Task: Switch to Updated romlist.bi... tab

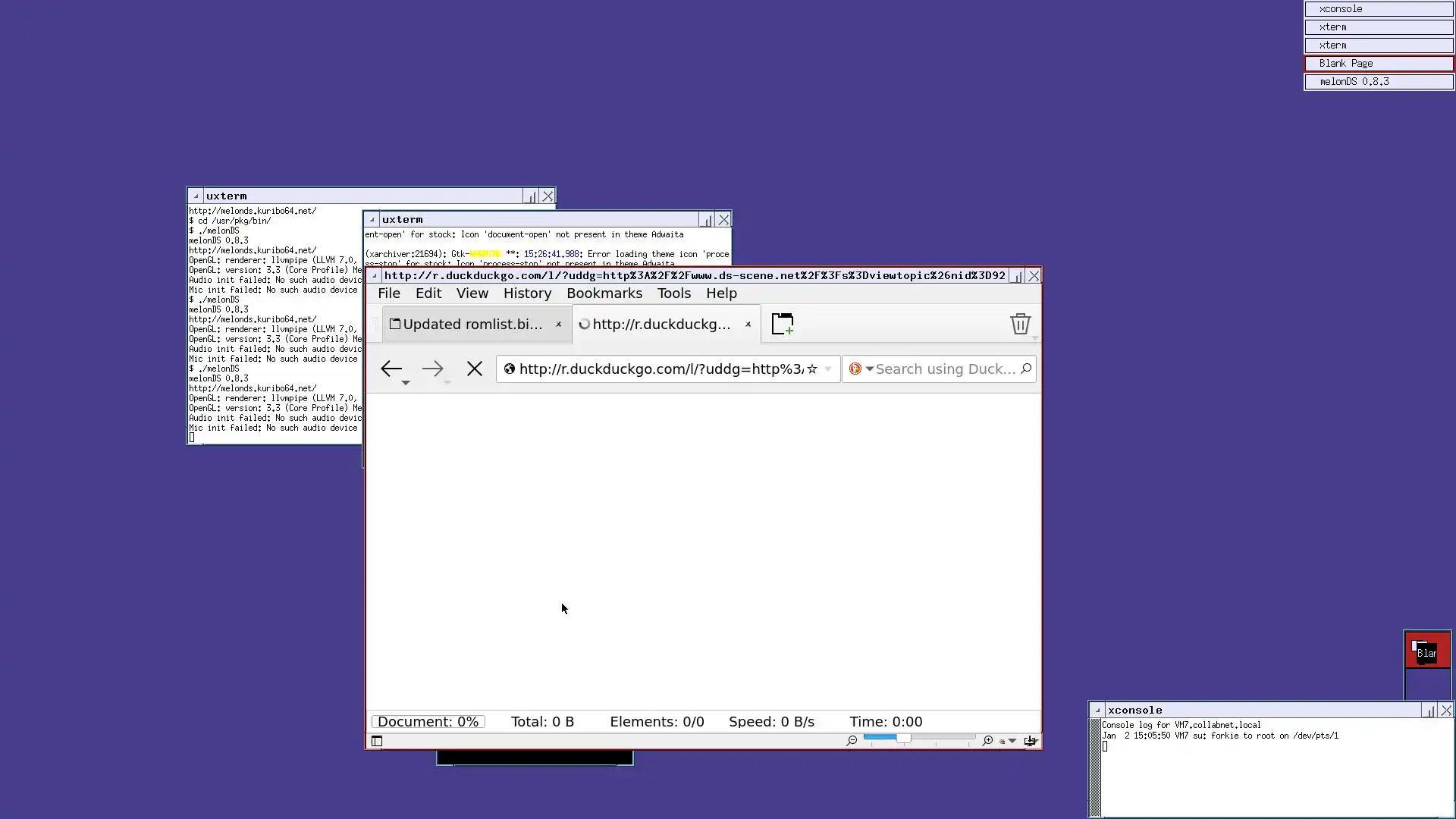Action: (470, 325)
